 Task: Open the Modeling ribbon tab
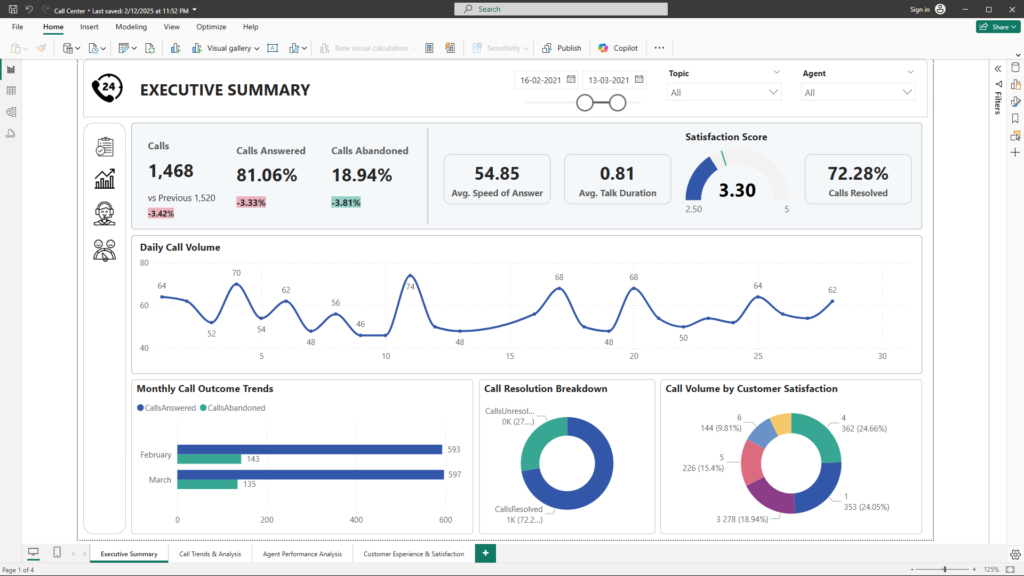[131, 27]
